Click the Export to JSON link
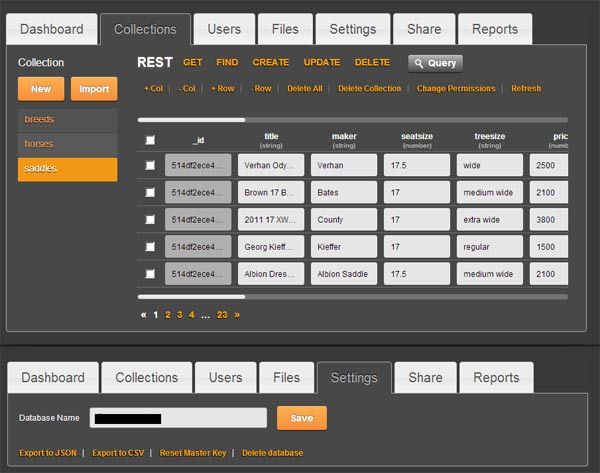The height and width of the screenshot is (473, 600). click(47, 453)
